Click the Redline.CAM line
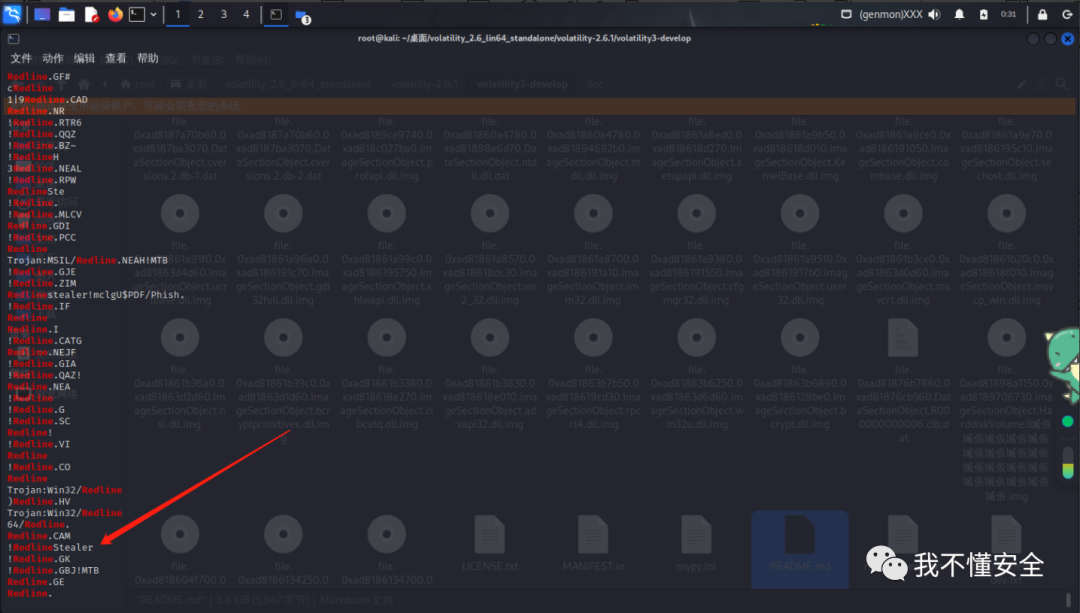1080x613 pixels. point(39,536)
